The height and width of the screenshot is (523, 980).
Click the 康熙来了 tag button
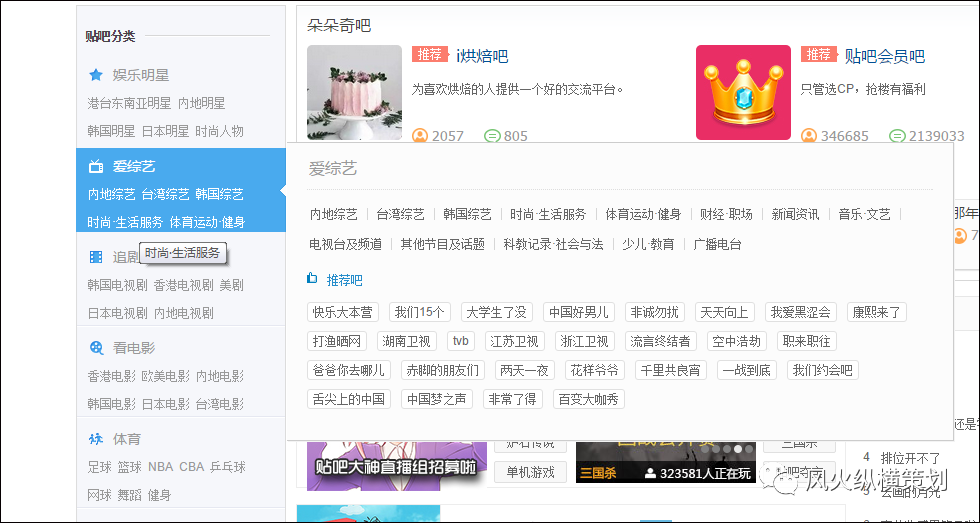pyautogui.click(x=877, y=312)
